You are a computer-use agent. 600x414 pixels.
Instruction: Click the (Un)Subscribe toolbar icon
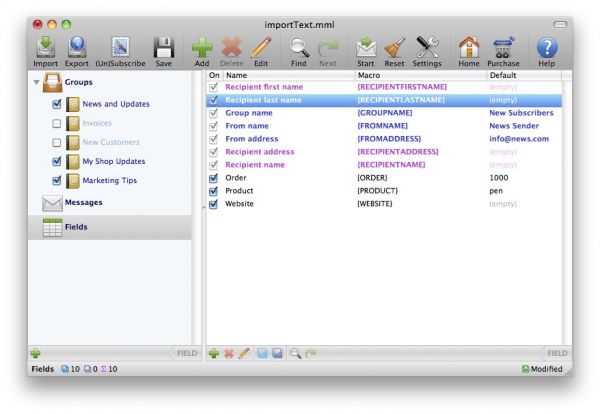[x=120, y=47]
